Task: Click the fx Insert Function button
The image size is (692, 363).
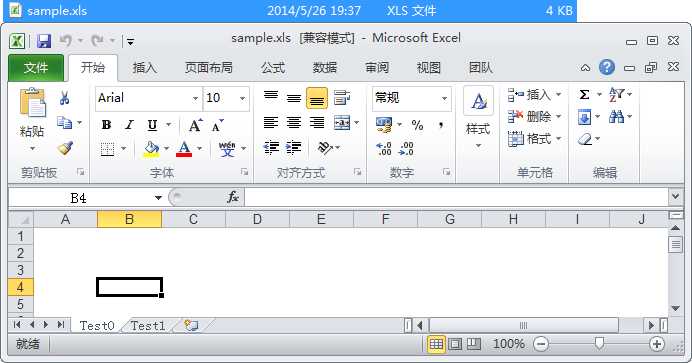Action: pyautogui.click(x=233, y=197)
